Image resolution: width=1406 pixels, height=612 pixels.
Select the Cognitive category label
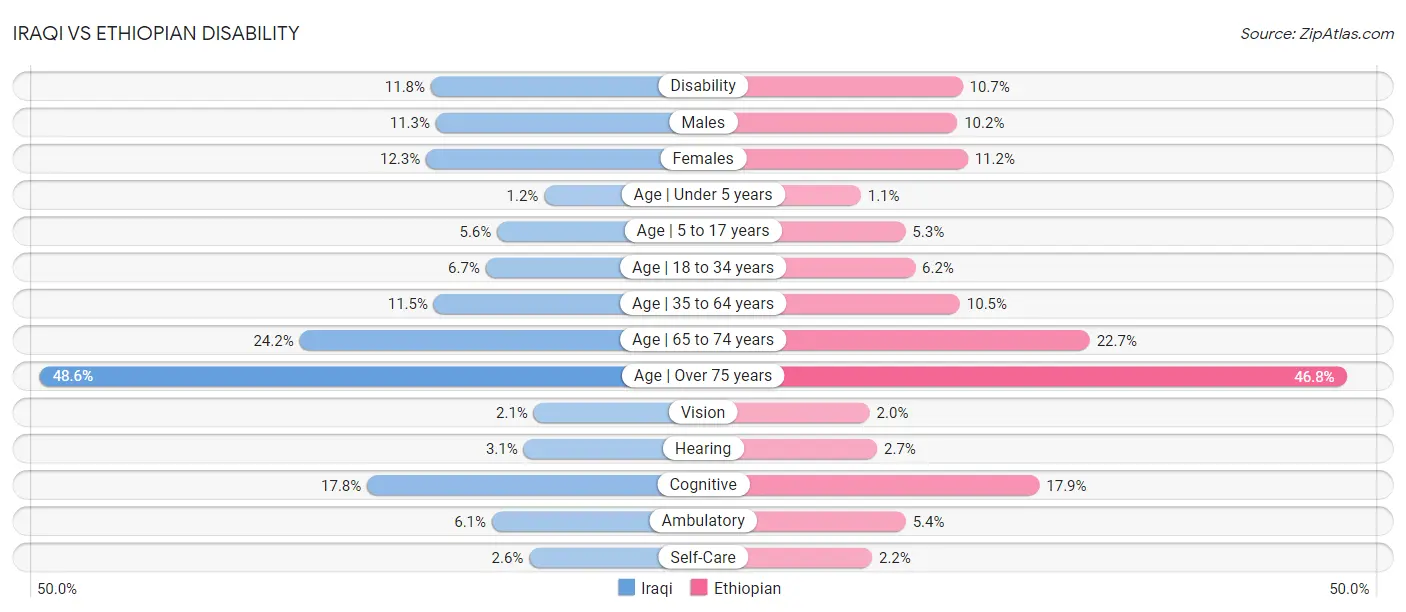click(703, 485)
